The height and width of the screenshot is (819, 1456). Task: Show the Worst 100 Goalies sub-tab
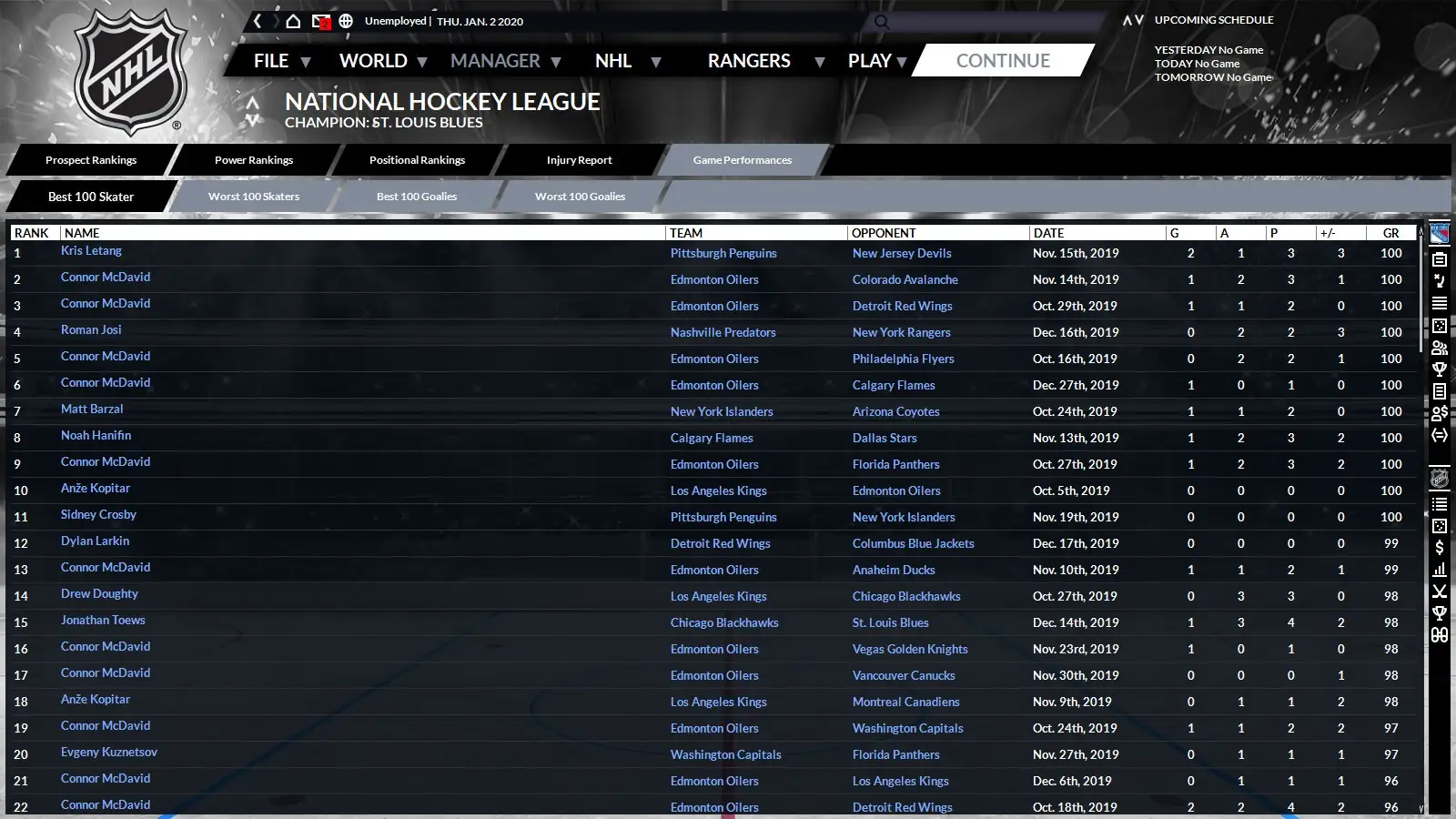click(x=580, y=197)
